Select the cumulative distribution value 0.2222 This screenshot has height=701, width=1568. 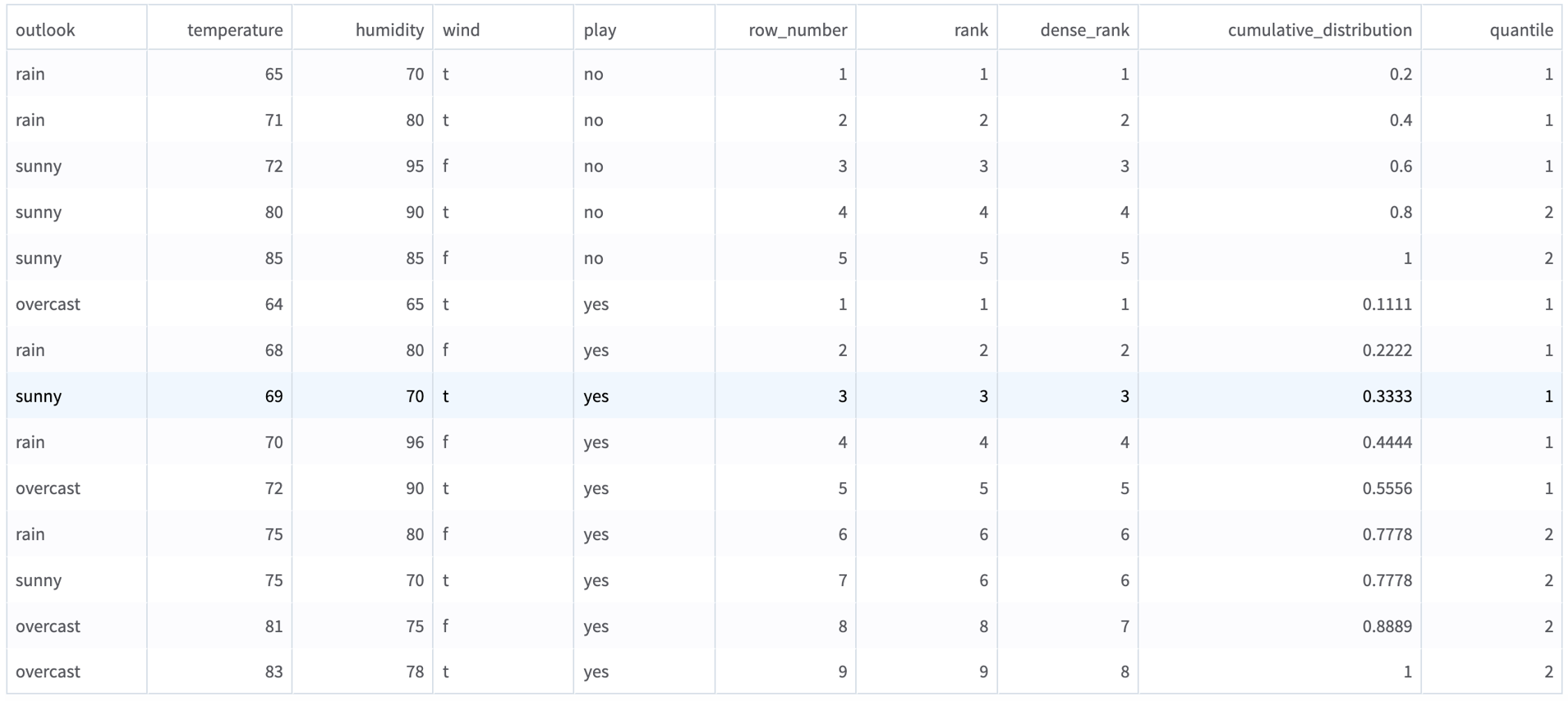pyautogui.click(x=1386, y=350)
